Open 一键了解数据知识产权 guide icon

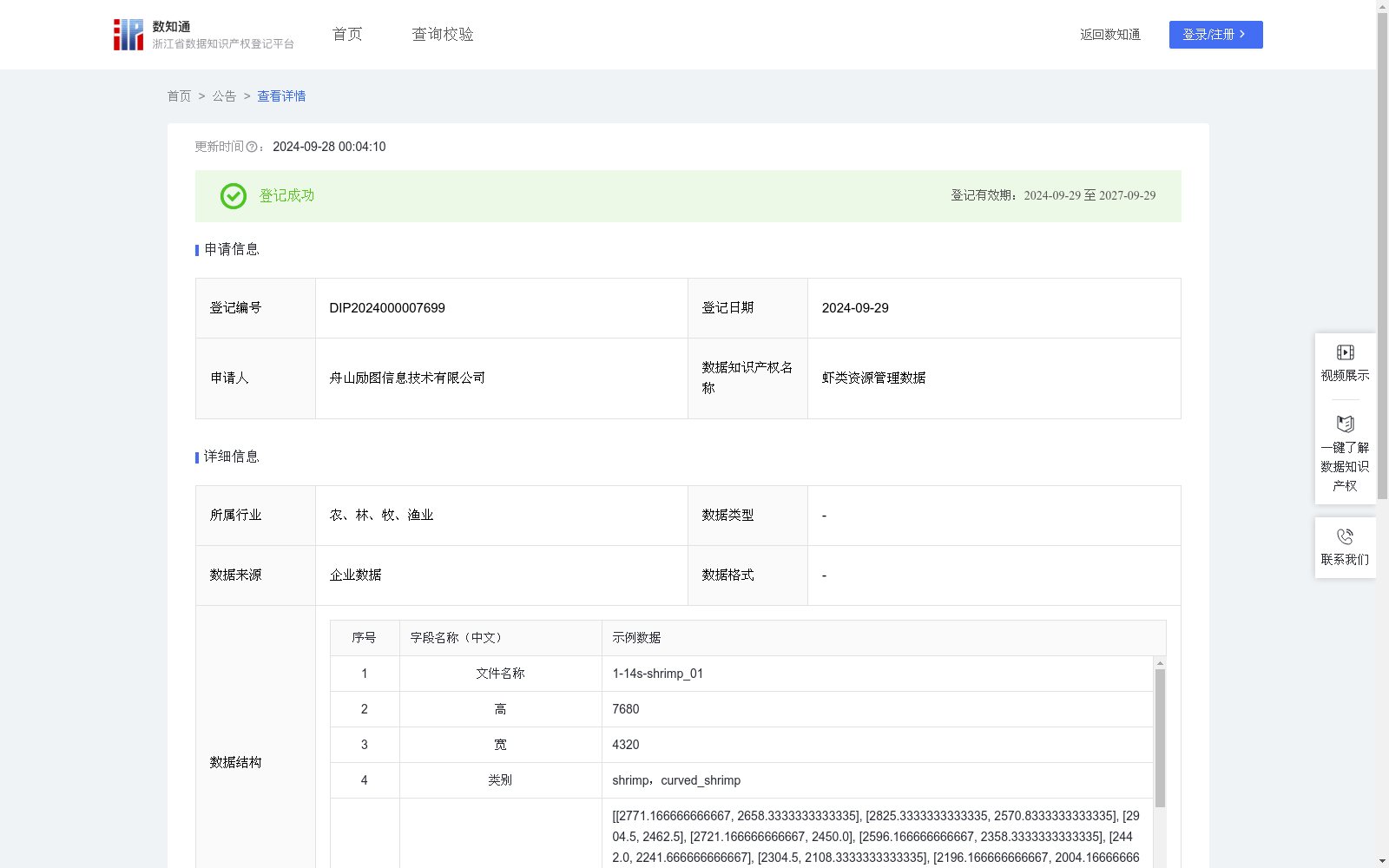1345,424
